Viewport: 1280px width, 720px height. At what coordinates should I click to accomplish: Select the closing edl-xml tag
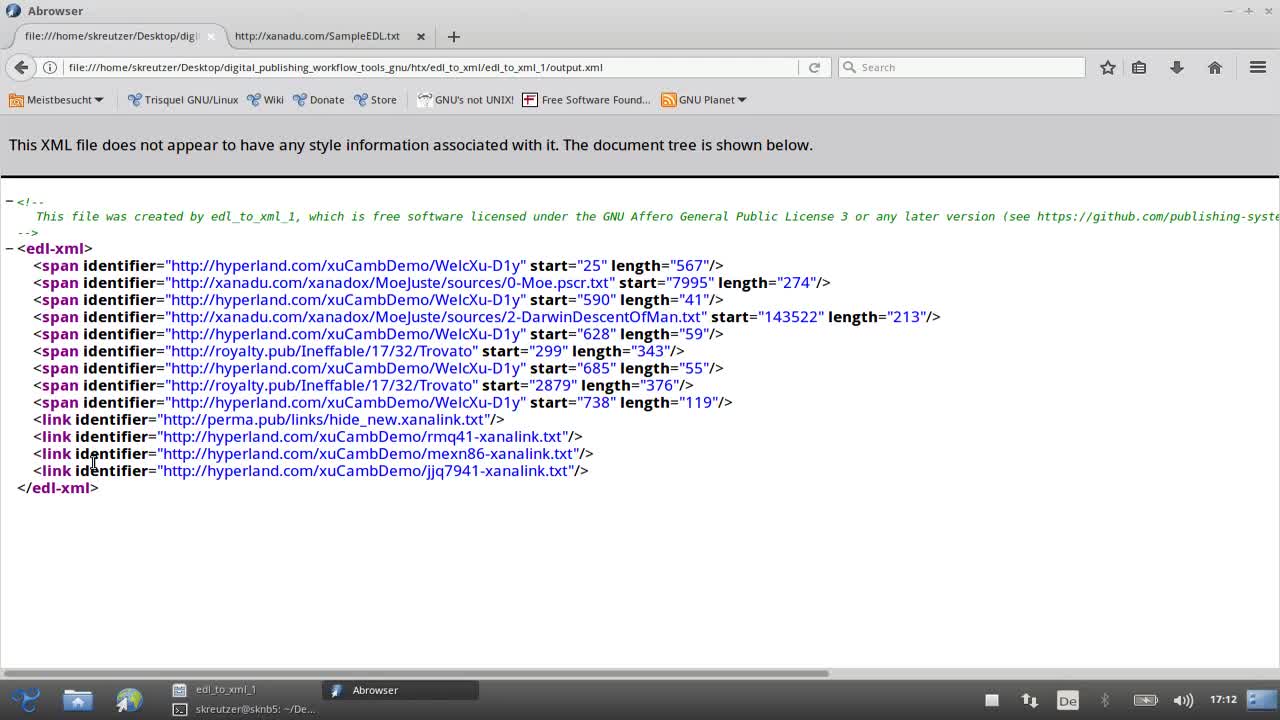click(x=58, y=487)
